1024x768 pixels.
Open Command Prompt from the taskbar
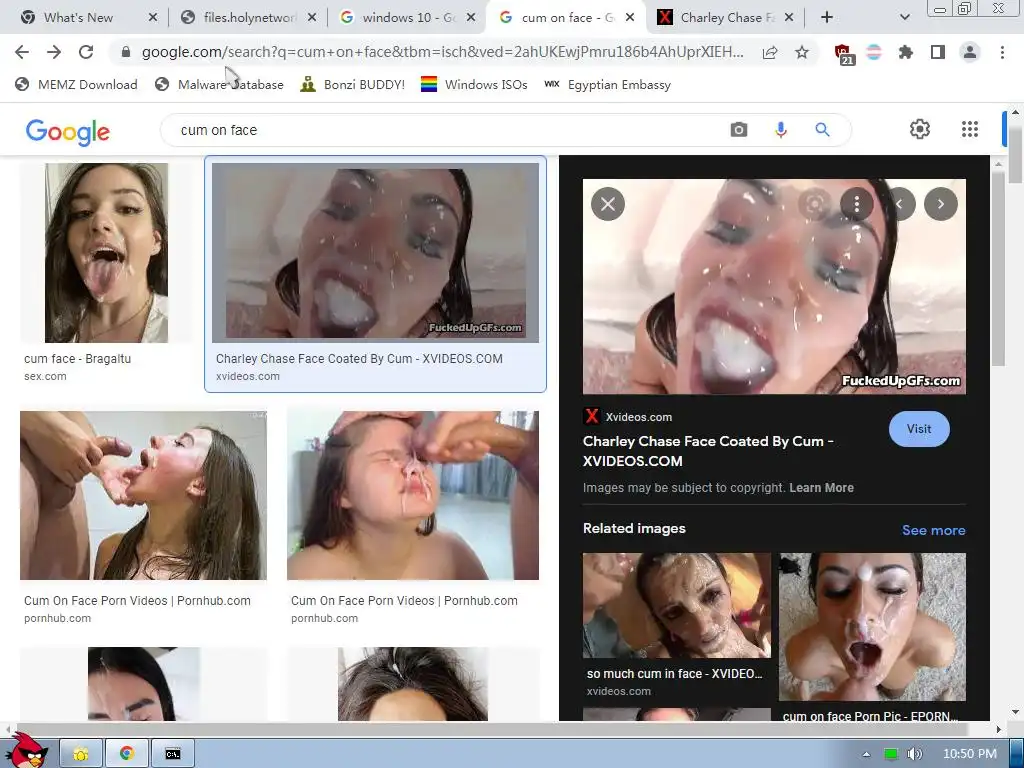(172, 754)
